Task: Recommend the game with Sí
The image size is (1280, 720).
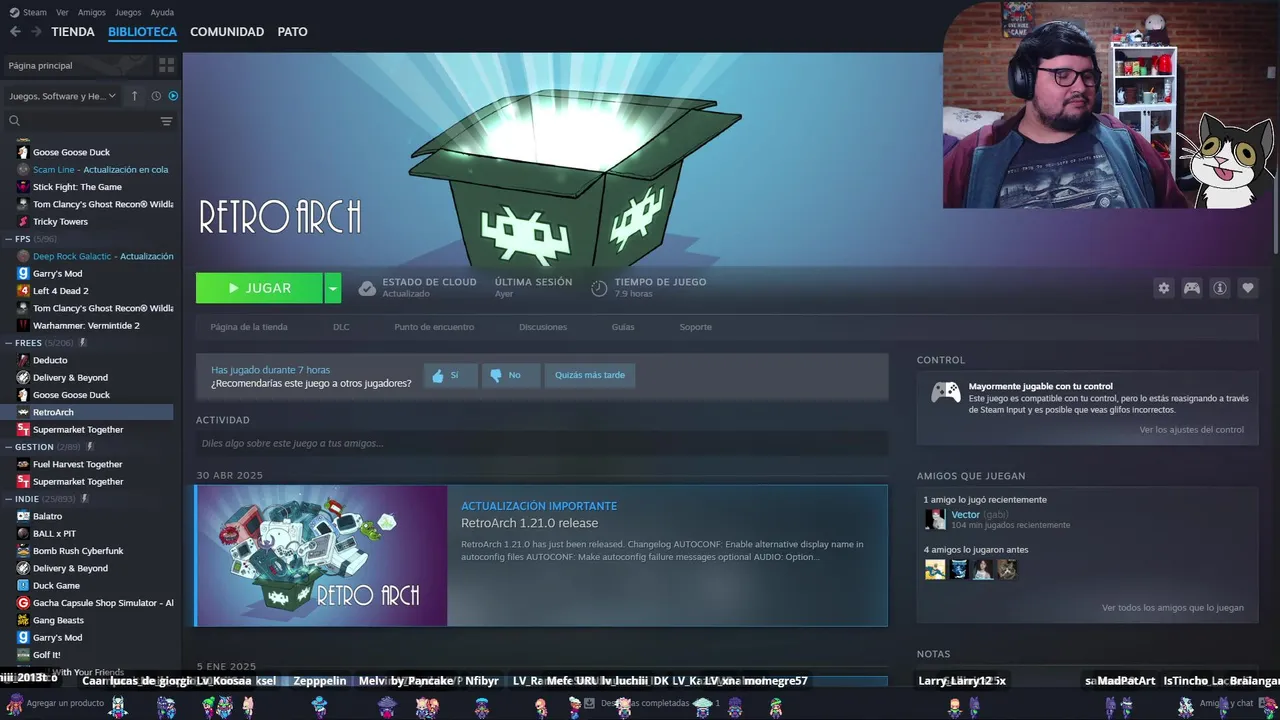Action: click(x=450, y=375)
